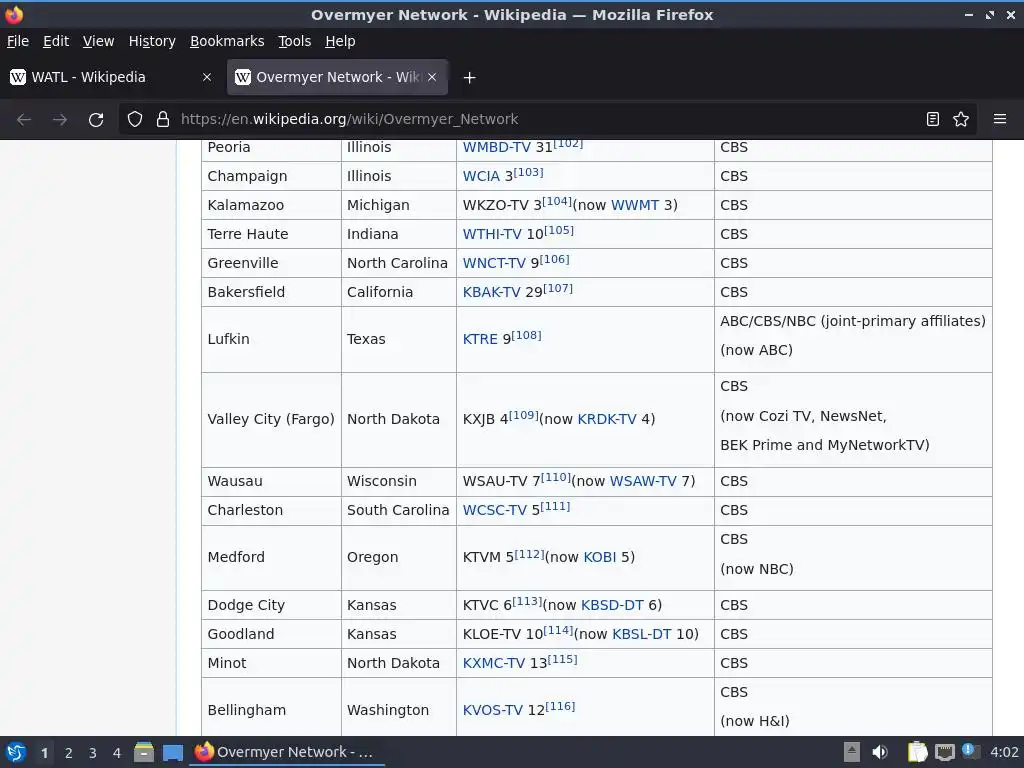Click citation reference [111]
Viewport: 1024px width, 768px height.
555,506
